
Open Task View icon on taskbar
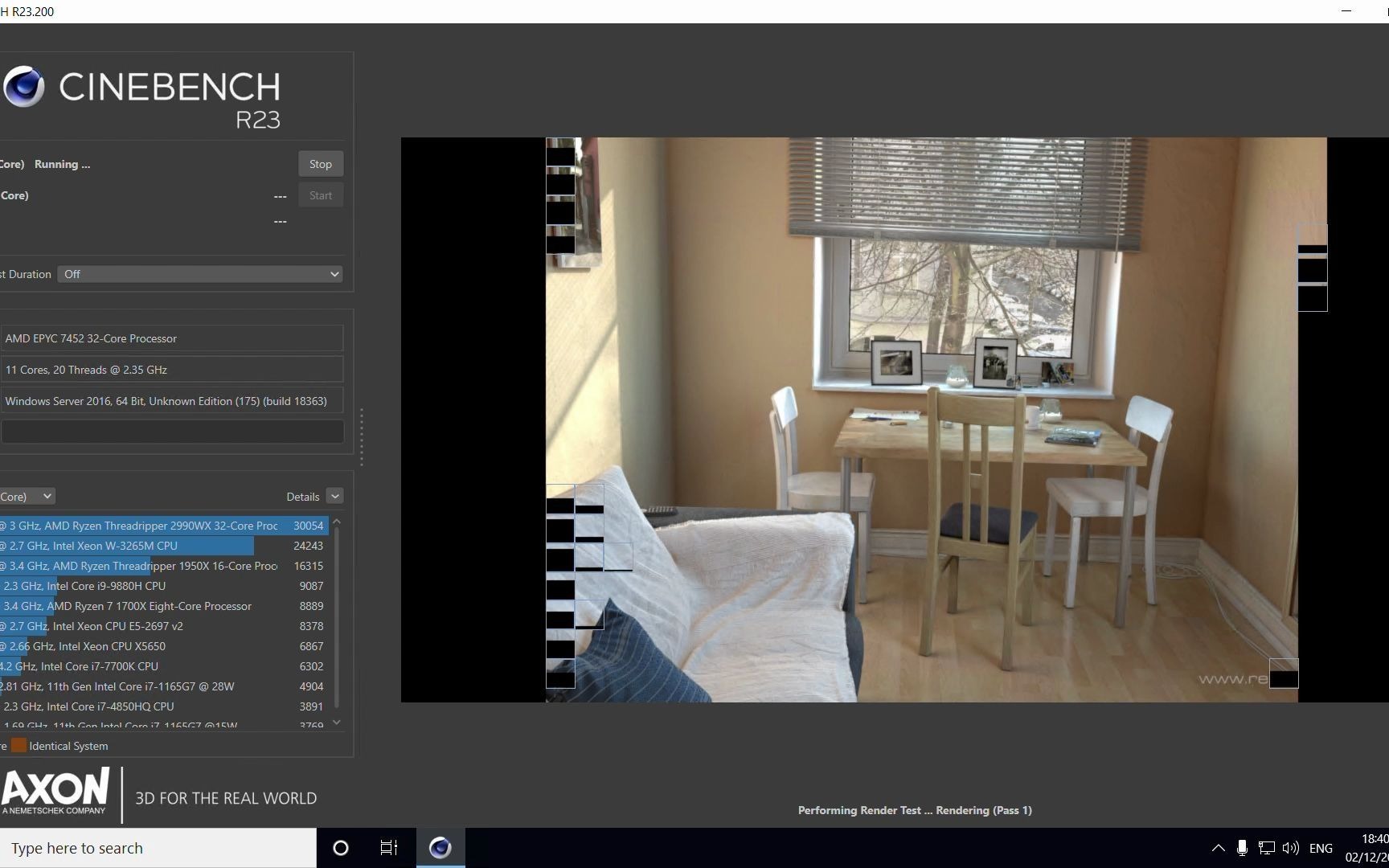389,848
